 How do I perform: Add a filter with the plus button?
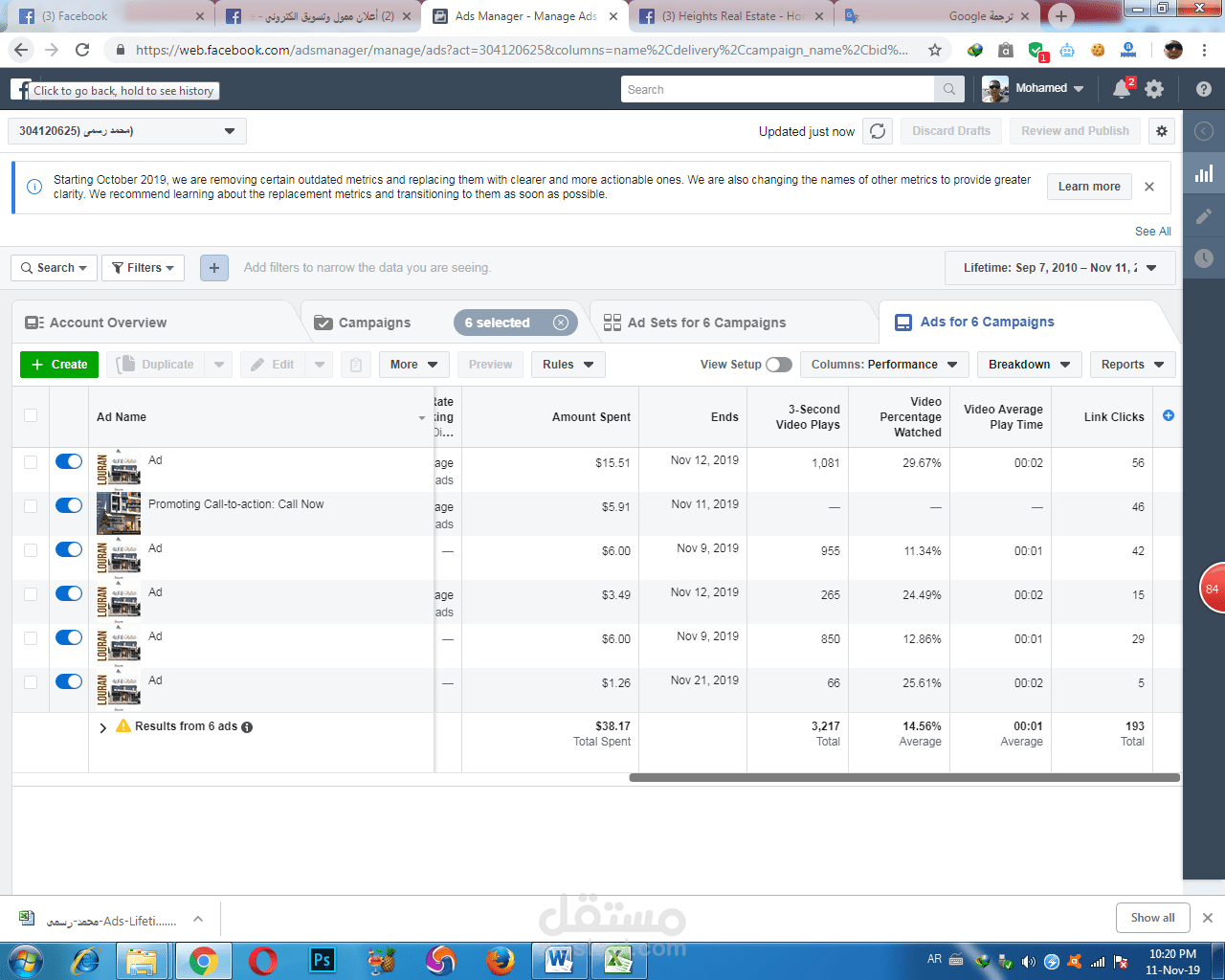click(x=214, y=268)
